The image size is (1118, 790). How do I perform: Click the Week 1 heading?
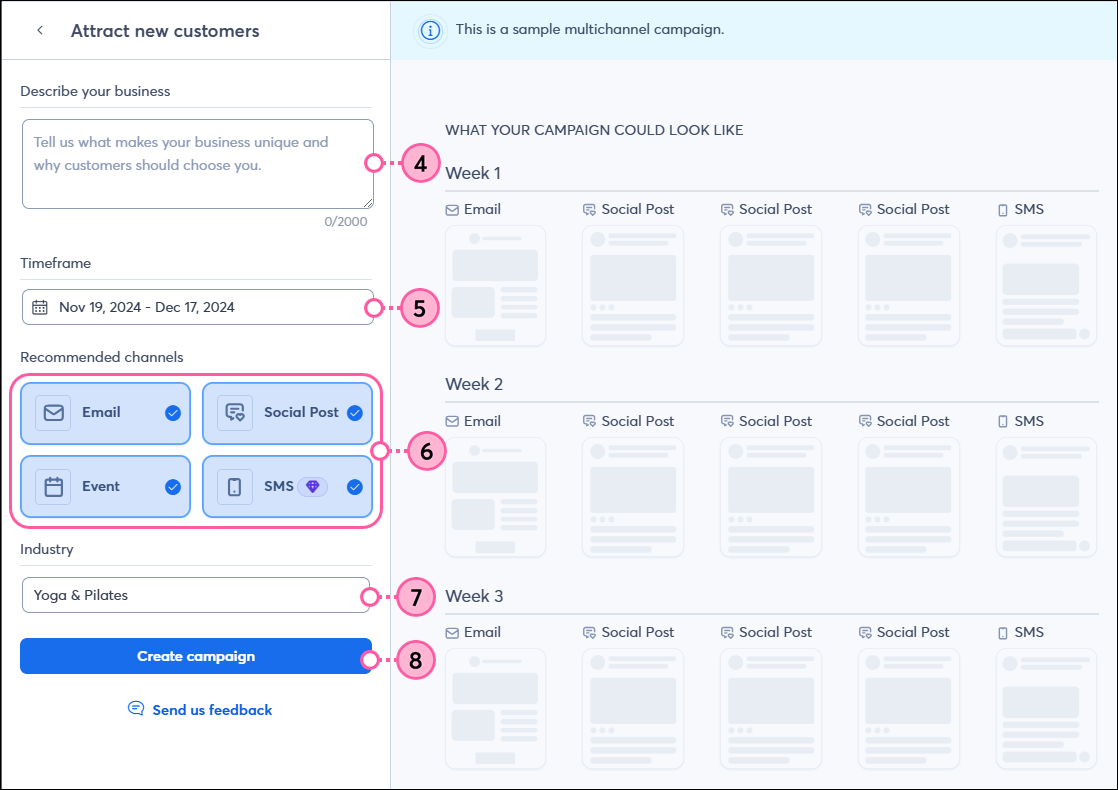(473, 173)
